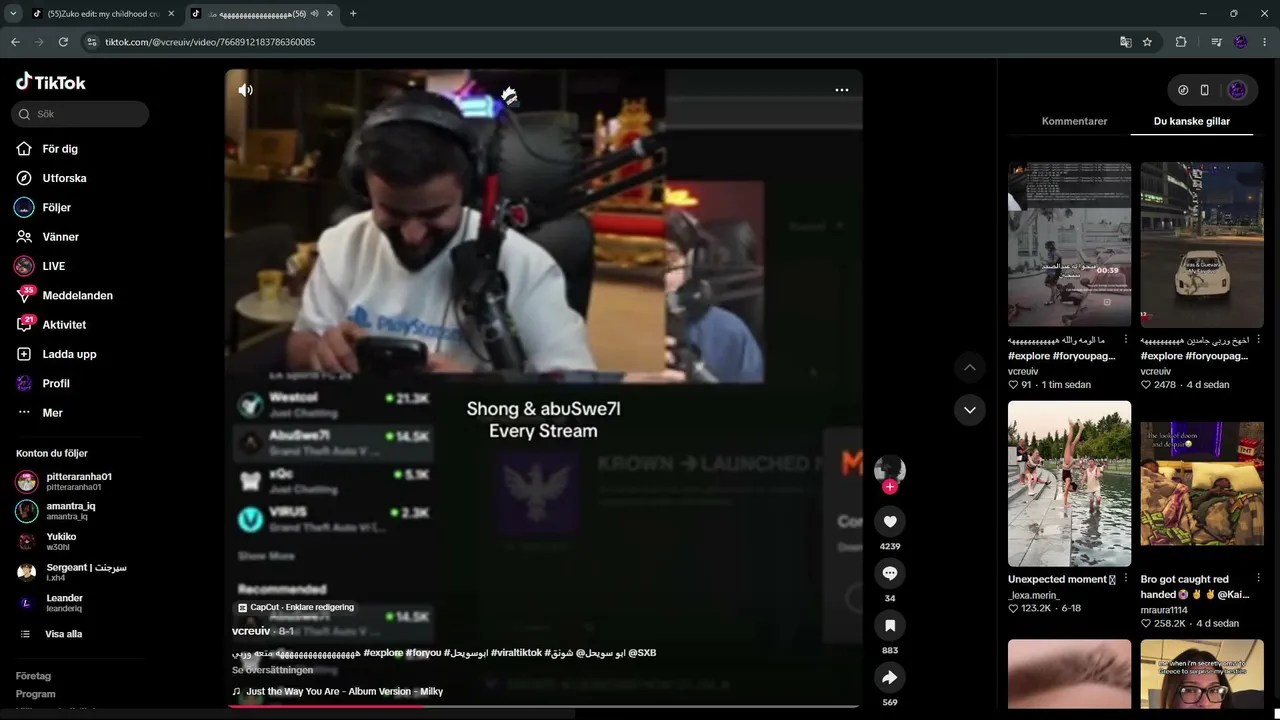Image resolution: width=1280 pixels, height=720 pixels.
Task: Open the För dig feed
Action: pos(60,149)
